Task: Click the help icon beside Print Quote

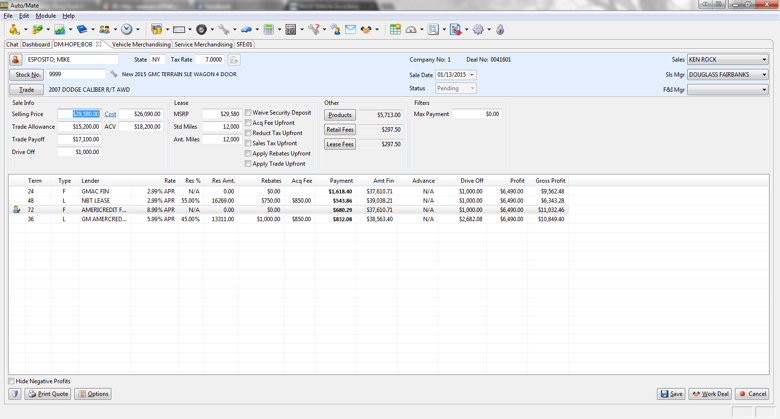Action: point(15,394)
